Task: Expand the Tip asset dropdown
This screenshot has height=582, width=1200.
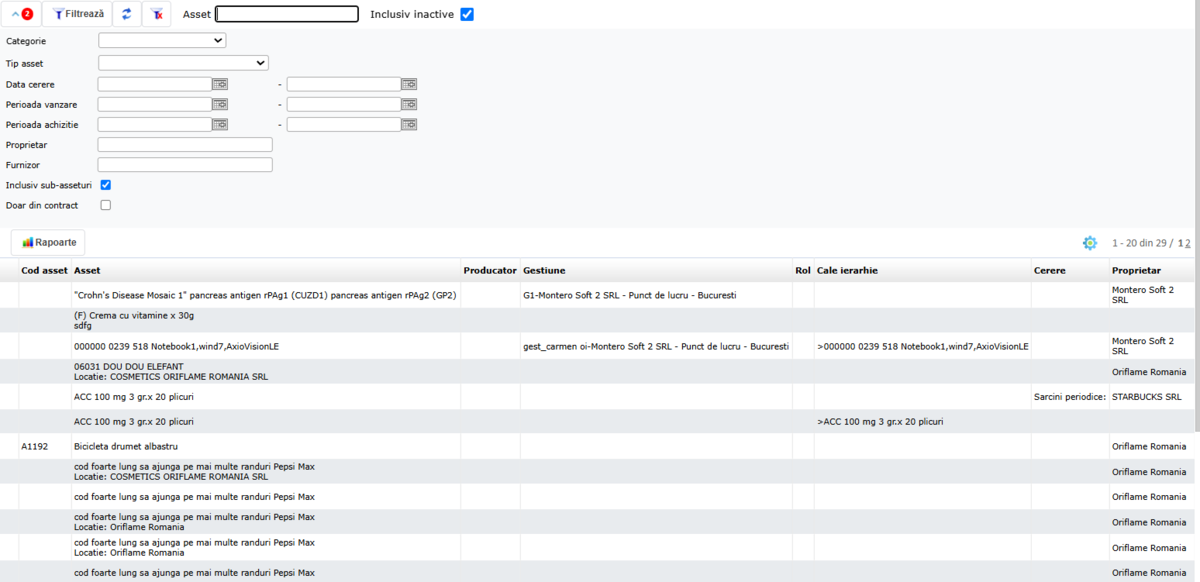Action: tap(183, 63)
